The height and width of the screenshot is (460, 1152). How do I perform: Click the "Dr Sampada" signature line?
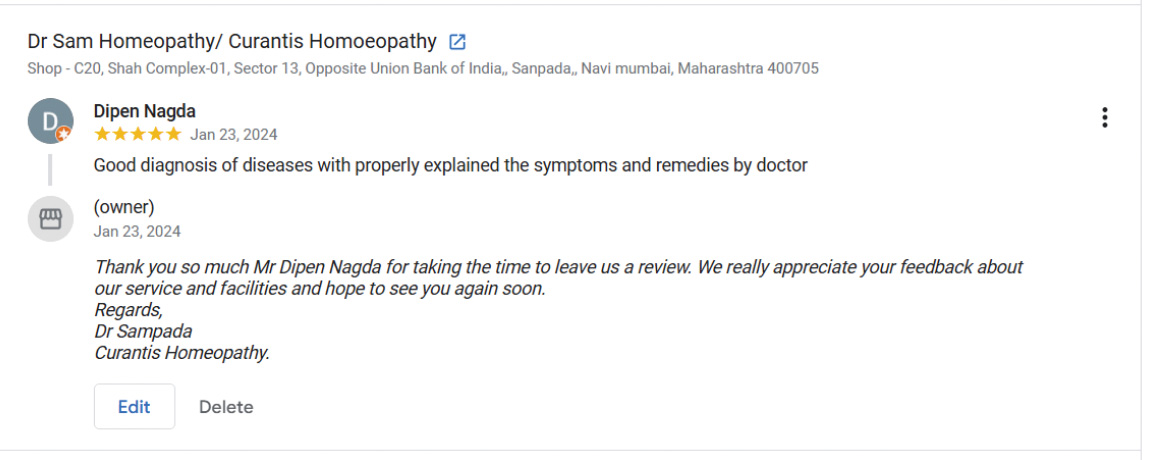pyautogui.click(x=143, y=331)
